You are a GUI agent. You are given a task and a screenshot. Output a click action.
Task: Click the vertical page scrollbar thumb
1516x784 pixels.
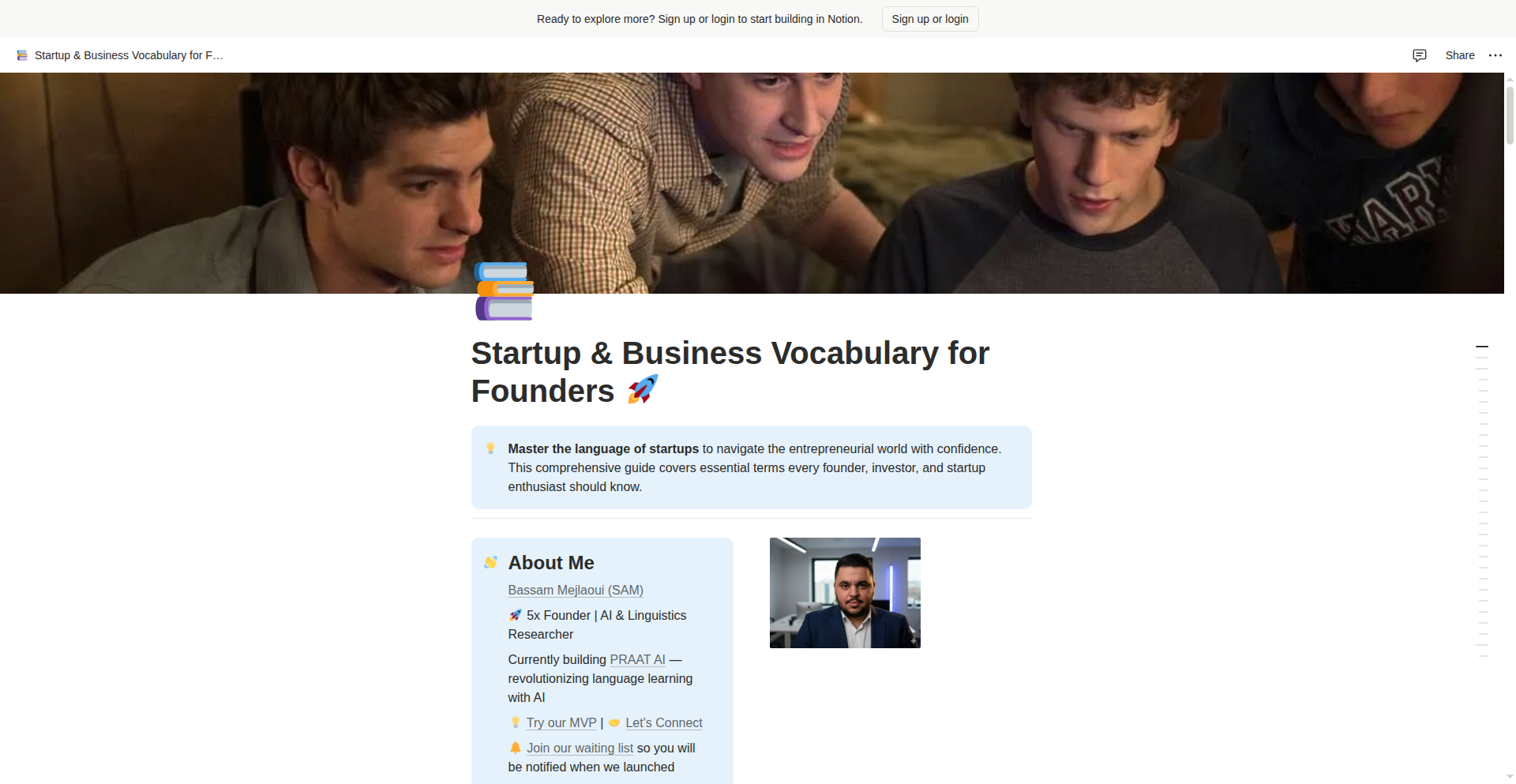click(1510, 114)
